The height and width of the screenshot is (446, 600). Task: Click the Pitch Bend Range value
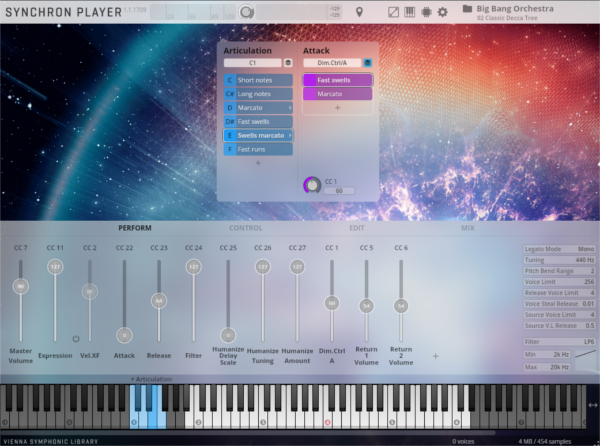tap(559, 271)
